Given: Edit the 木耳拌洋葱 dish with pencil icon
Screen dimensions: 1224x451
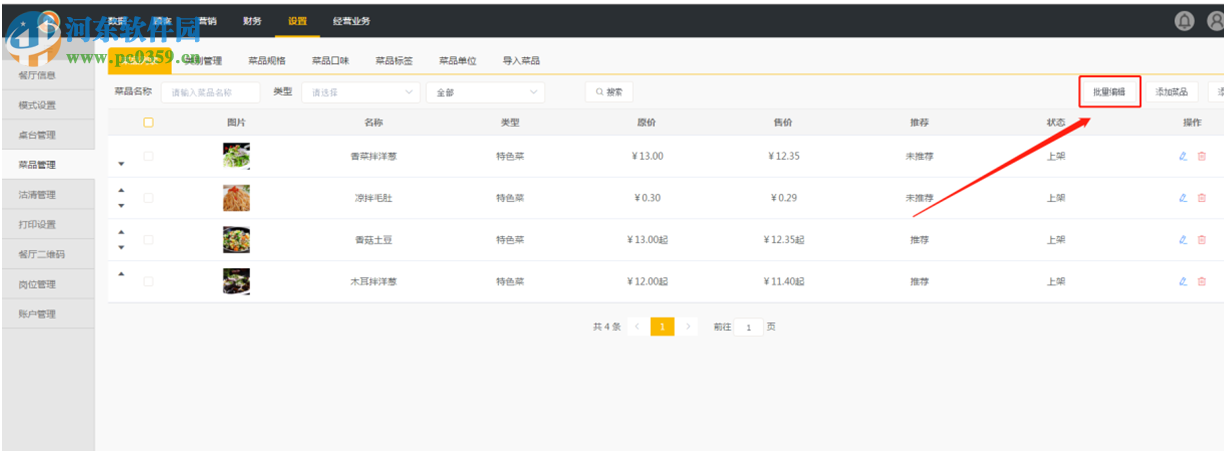Looking at the screenshot, I should [x=1183, y=282].
